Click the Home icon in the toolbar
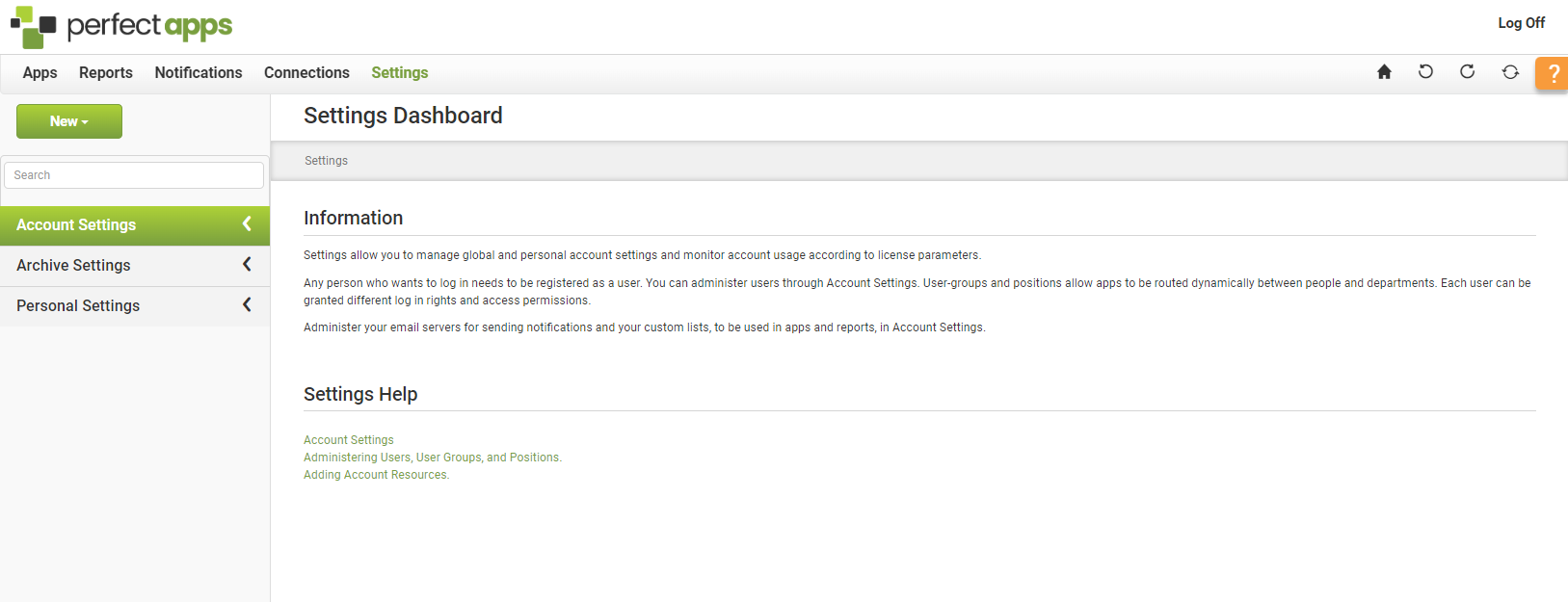 (1384, 72)
